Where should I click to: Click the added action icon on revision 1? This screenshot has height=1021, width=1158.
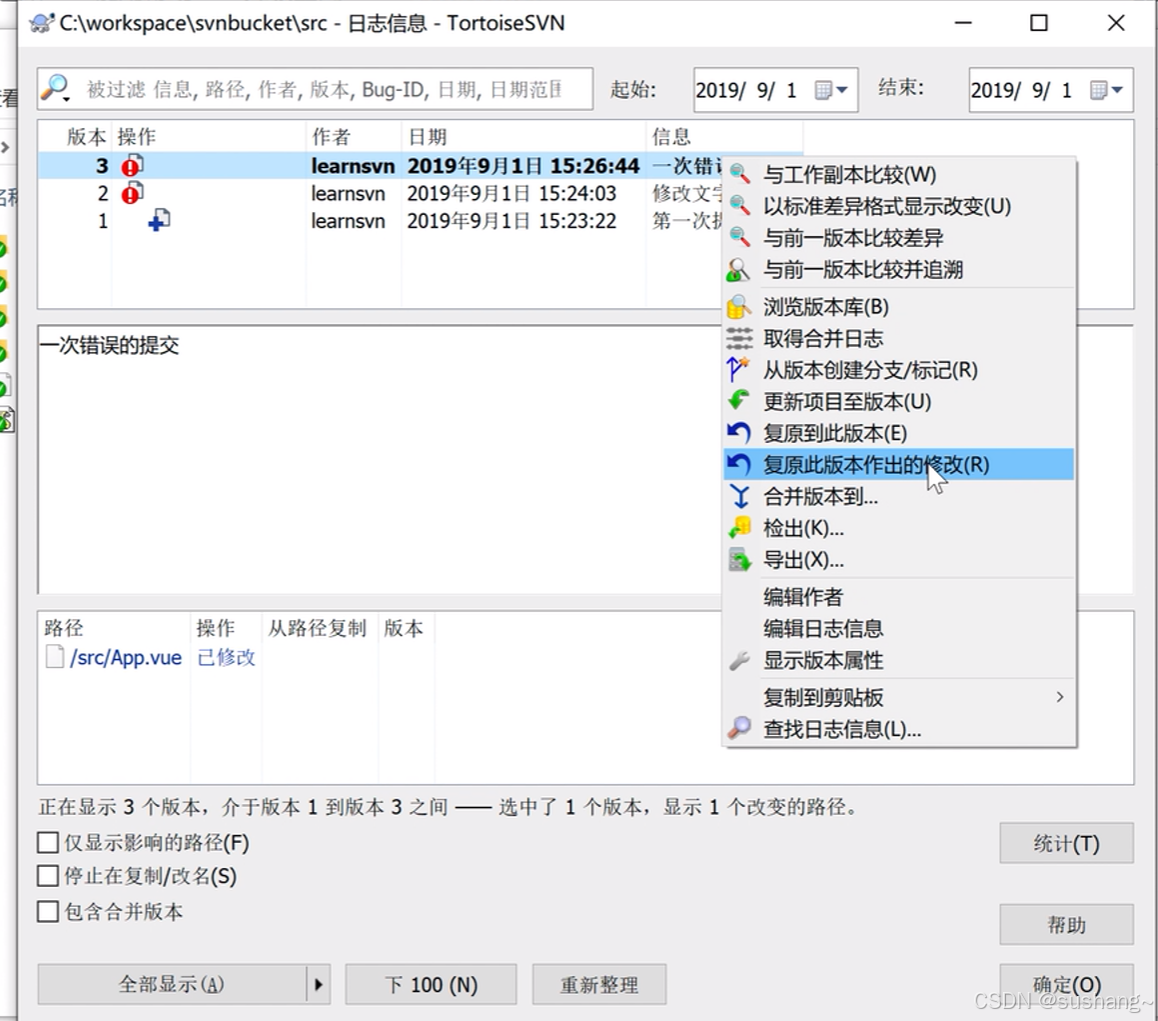[x=159, y=220]
